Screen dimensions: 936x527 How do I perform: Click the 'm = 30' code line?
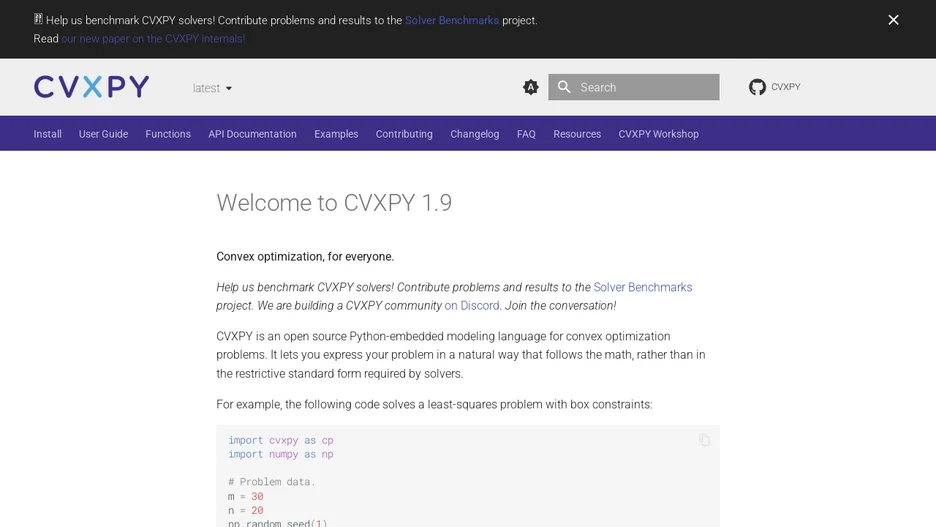(245, 496)
